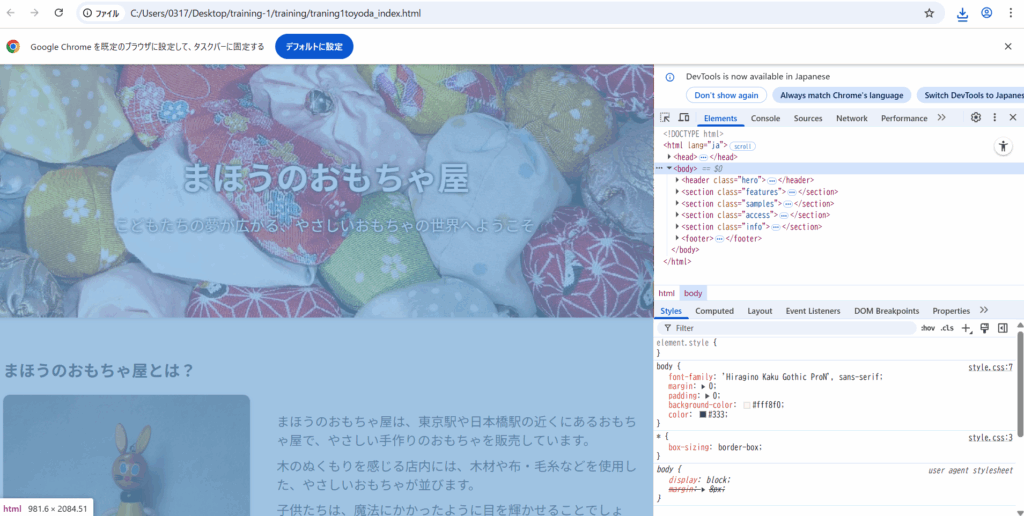Open the Chrome downloads icon

point(962,13)
